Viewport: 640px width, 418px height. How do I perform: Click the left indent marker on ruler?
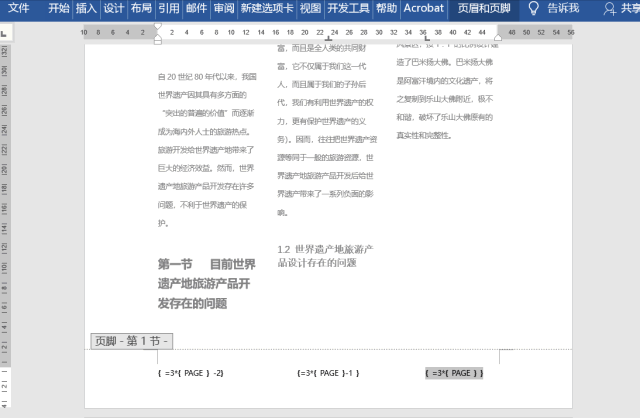coord(158,40)
